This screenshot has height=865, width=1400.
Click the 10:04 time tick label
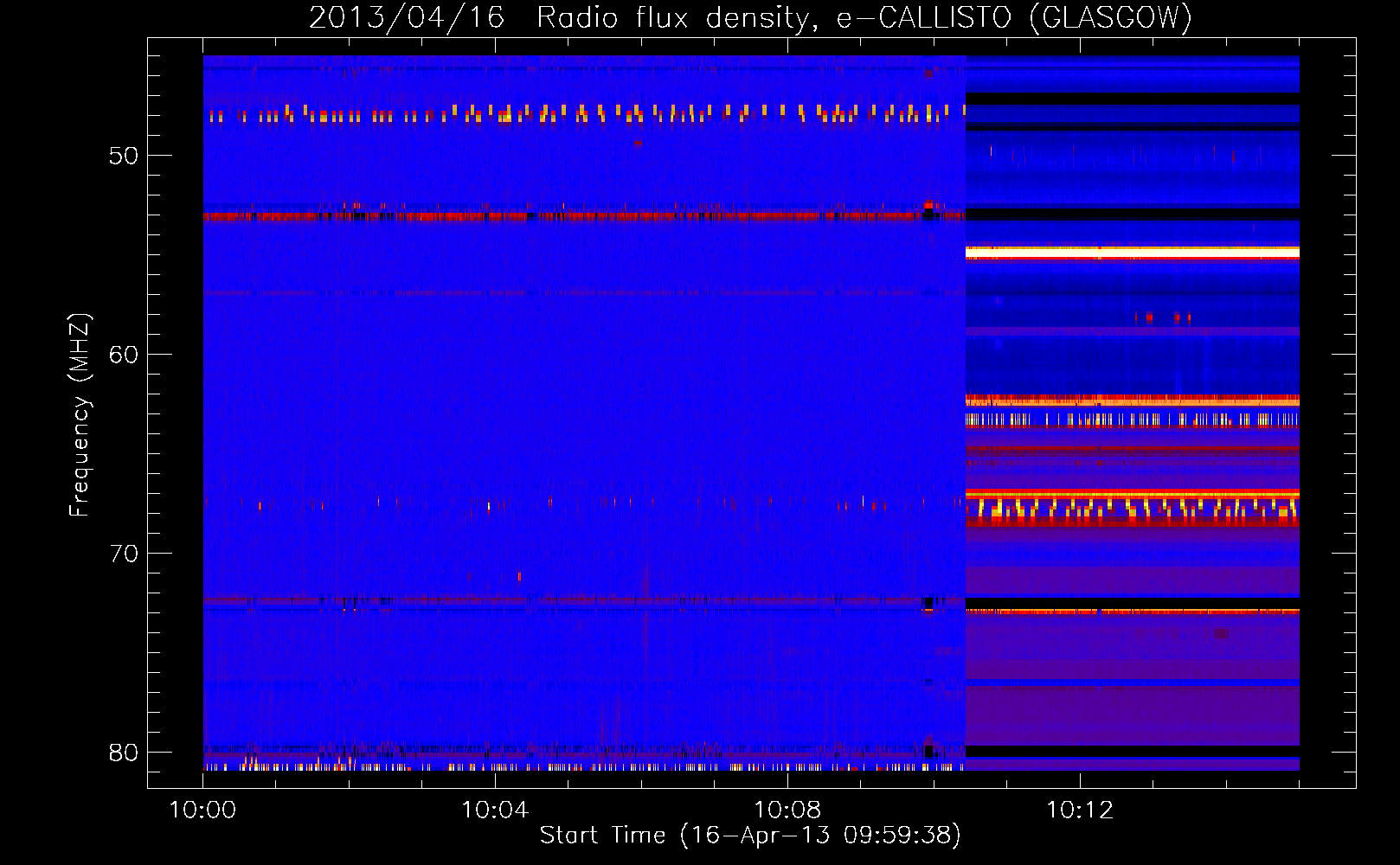(495, 811)
